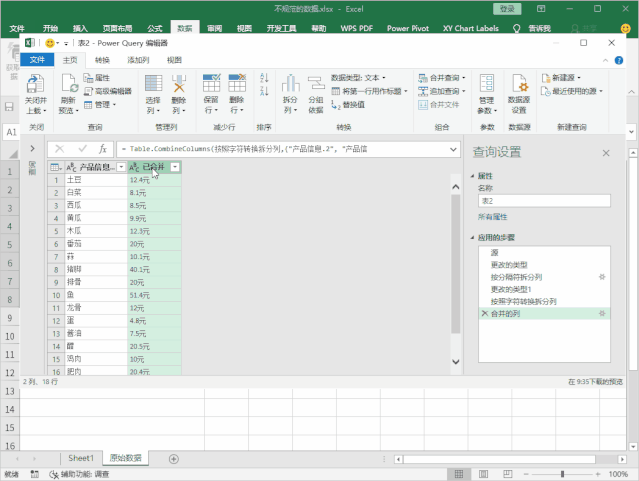639x481 pixels.
Task: Click the gear icon beside 合并的列 step
Action: [x=602, y=314]
